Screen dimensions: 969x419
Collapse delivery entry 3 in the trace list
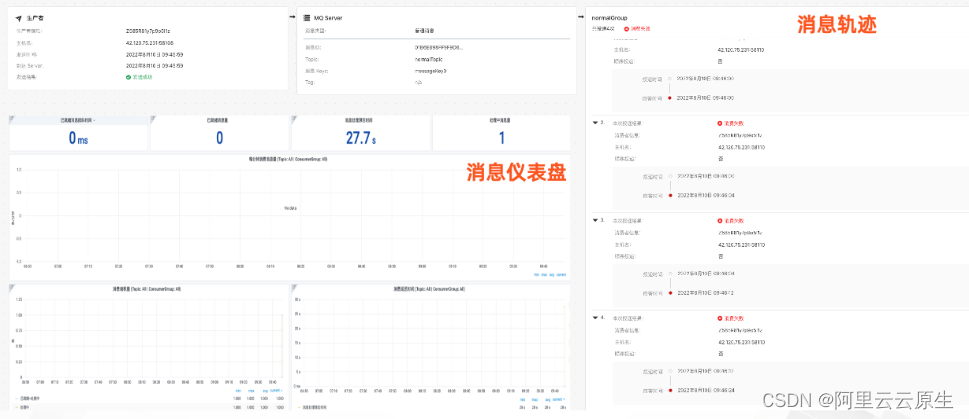coord(595,221)
